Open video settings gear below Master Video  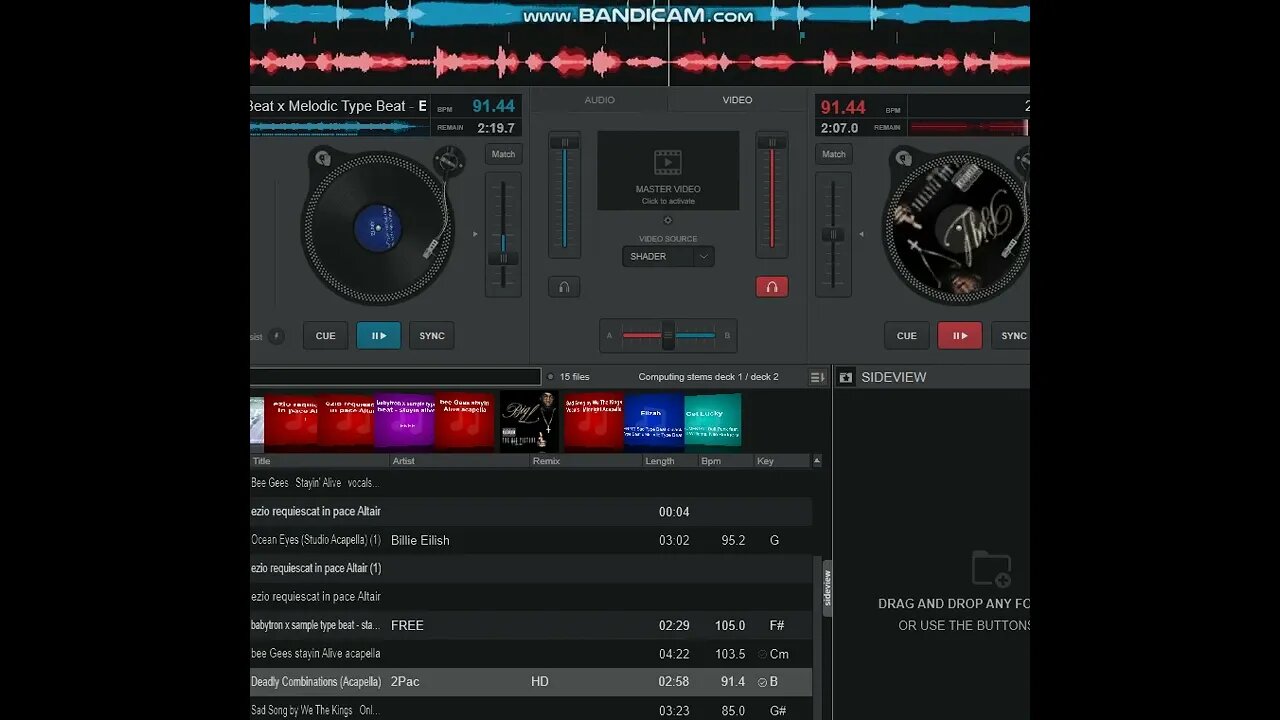pyautogui.click(x=668, y=221)
